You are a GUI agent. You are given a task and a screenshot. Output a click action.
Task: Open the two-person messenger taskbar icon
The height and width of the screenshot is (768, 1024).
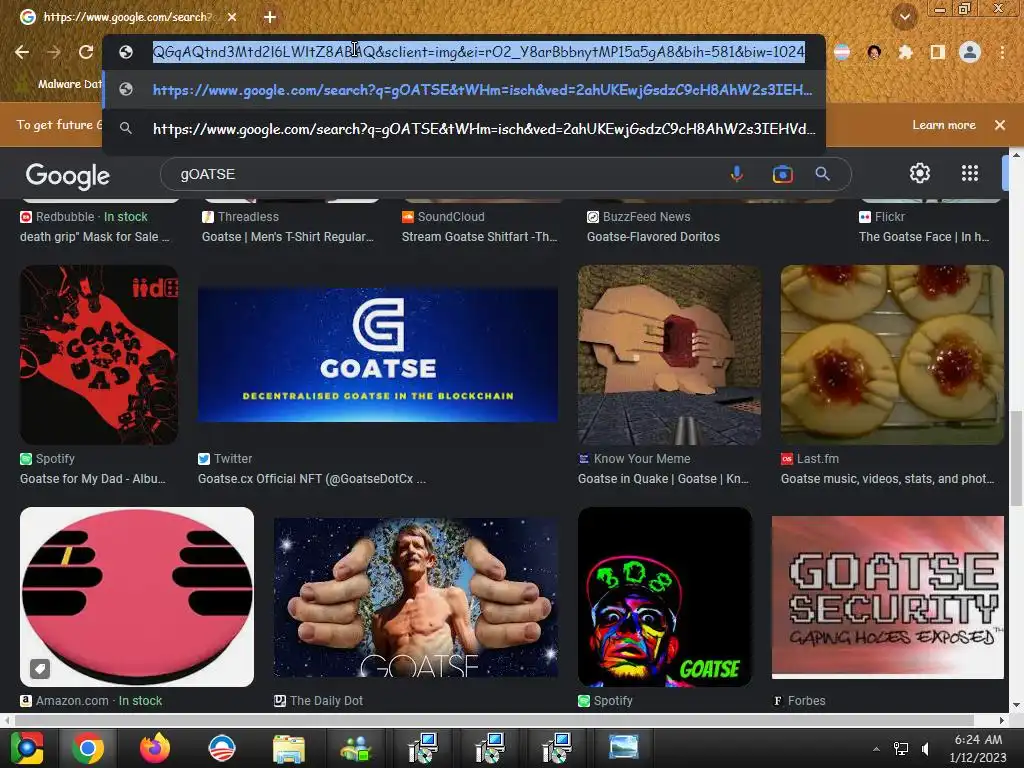(x=355, y=748)
